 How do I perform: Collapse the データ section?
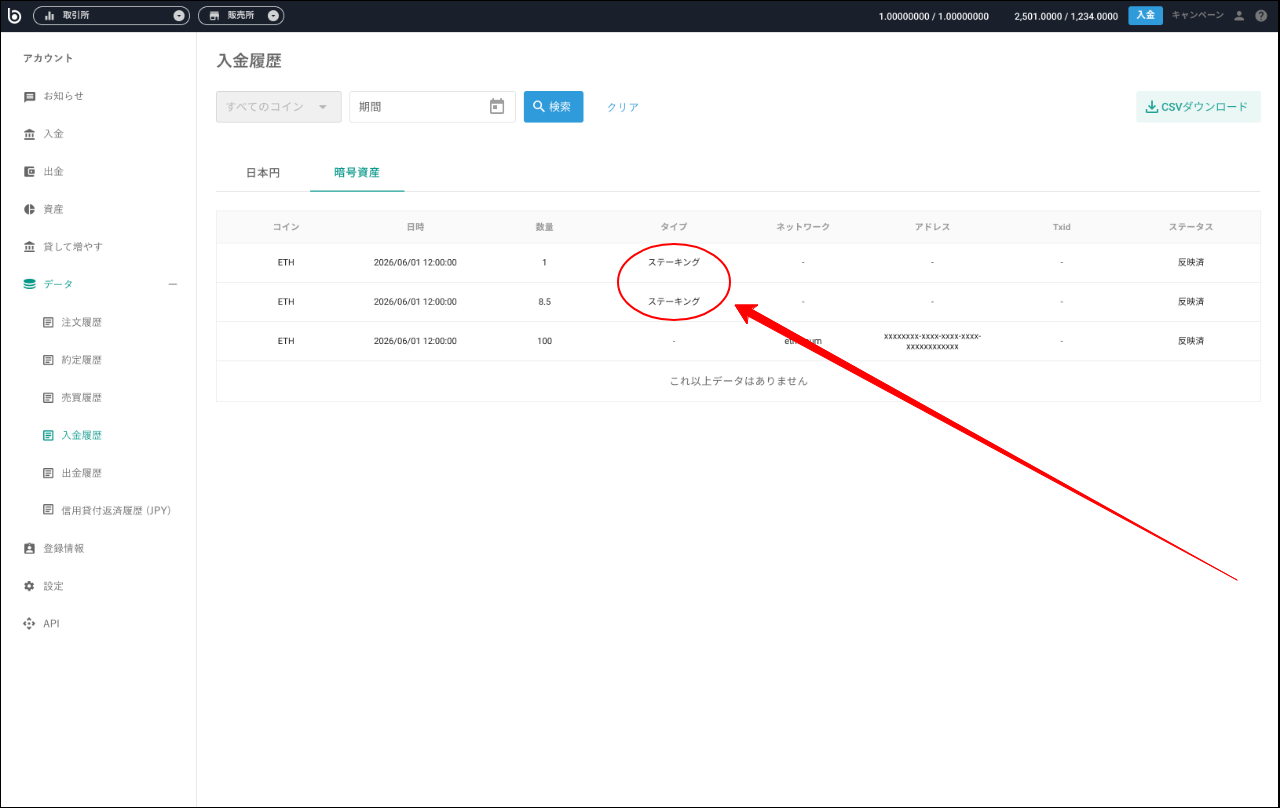(173, 285)
